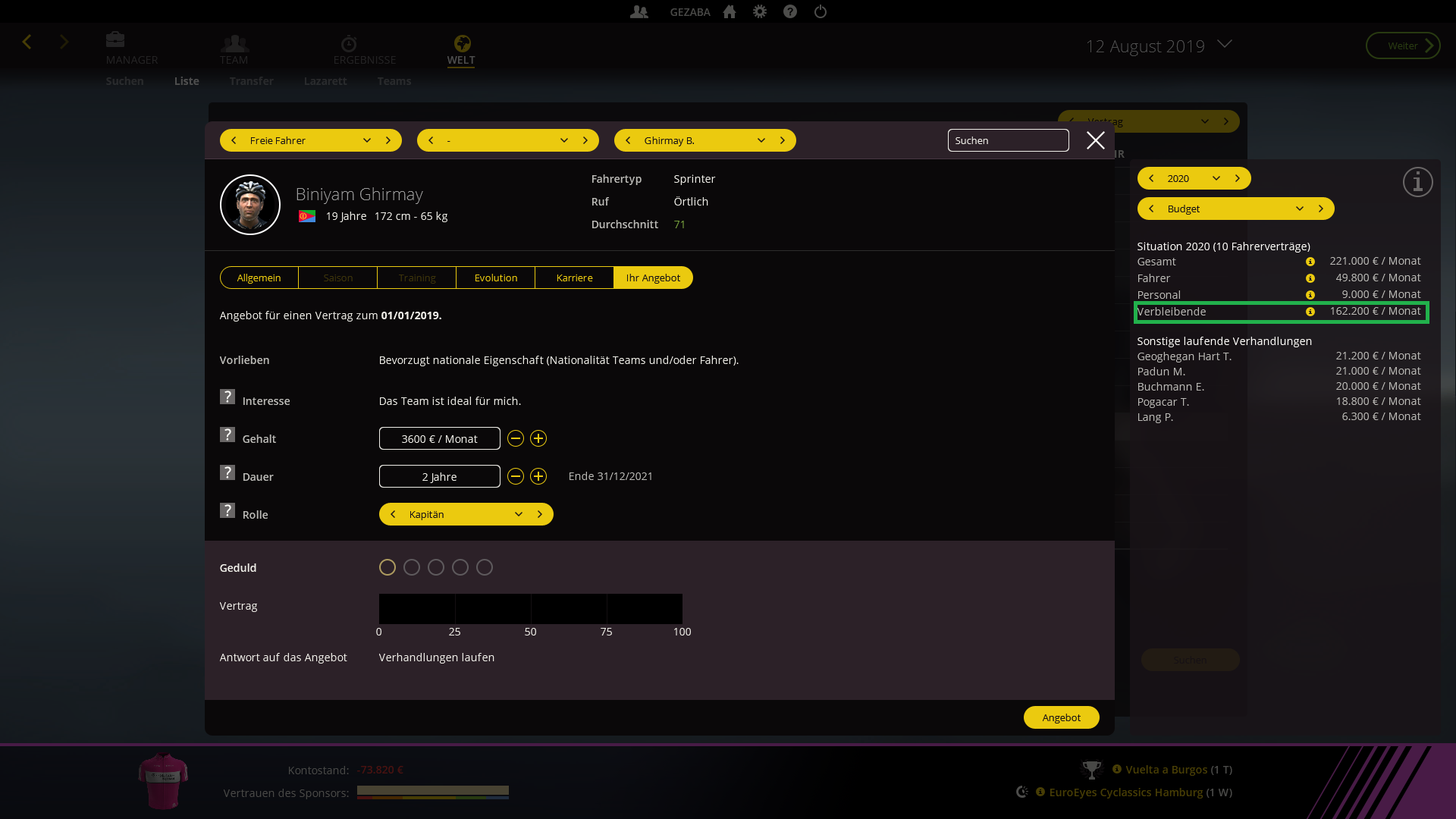The height and width of the screenshot is (819, 1456).
Task: Submit offer with Angebot button
Action: pos(1061,717)
